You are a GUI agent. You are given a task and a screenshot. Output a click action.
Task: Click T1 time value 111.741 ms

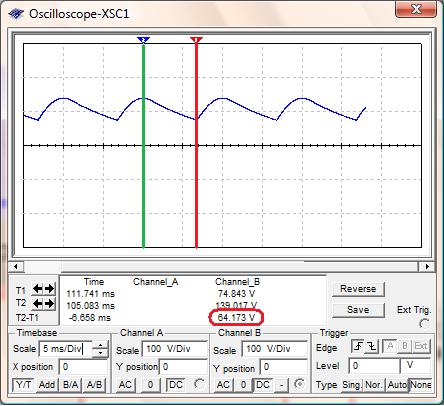90,294
